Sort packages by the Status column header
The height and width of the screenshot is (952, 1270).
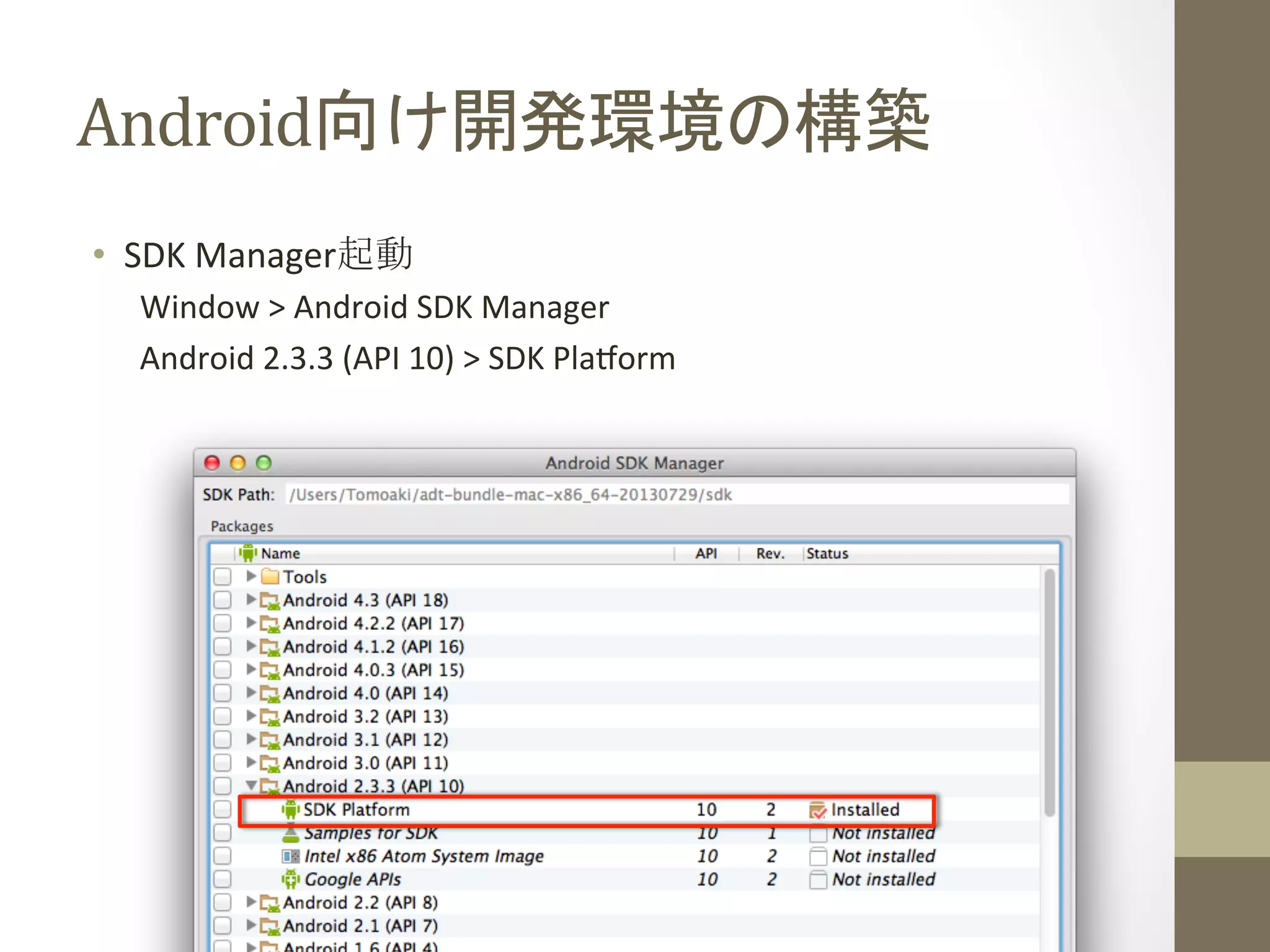pos(930,553)
